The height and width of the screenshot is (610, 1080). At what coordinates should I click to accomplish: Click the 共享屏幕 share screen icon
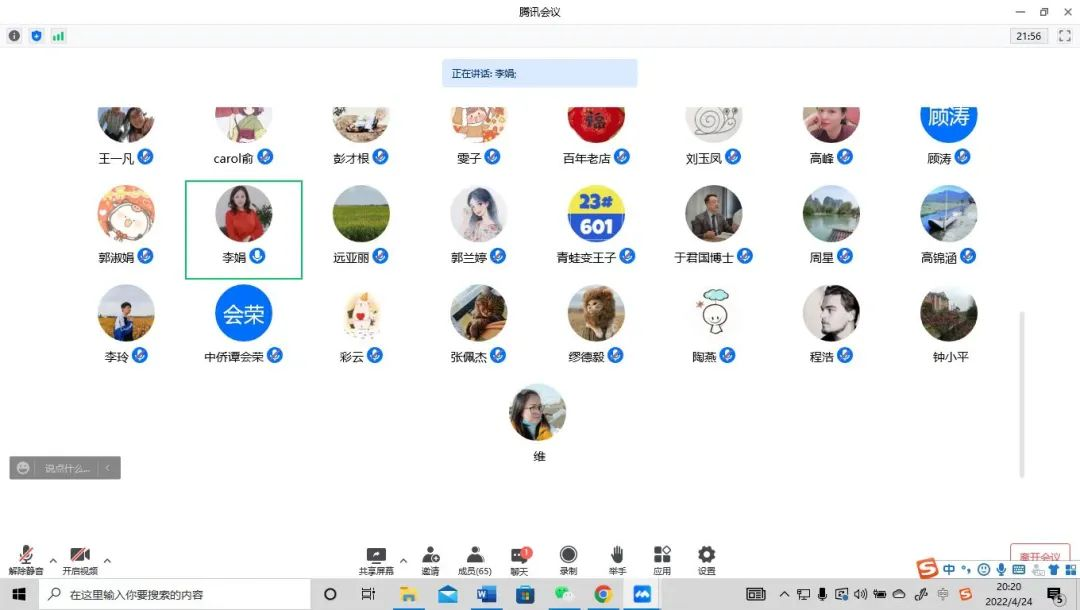[x=376, y=557]
